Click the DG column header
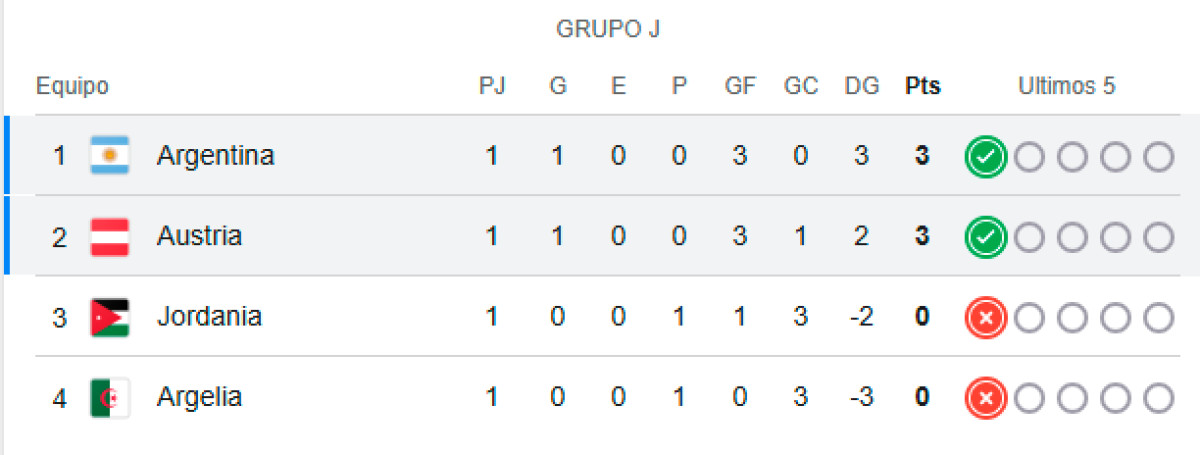The image size is (1200, 455). point(861,87)
